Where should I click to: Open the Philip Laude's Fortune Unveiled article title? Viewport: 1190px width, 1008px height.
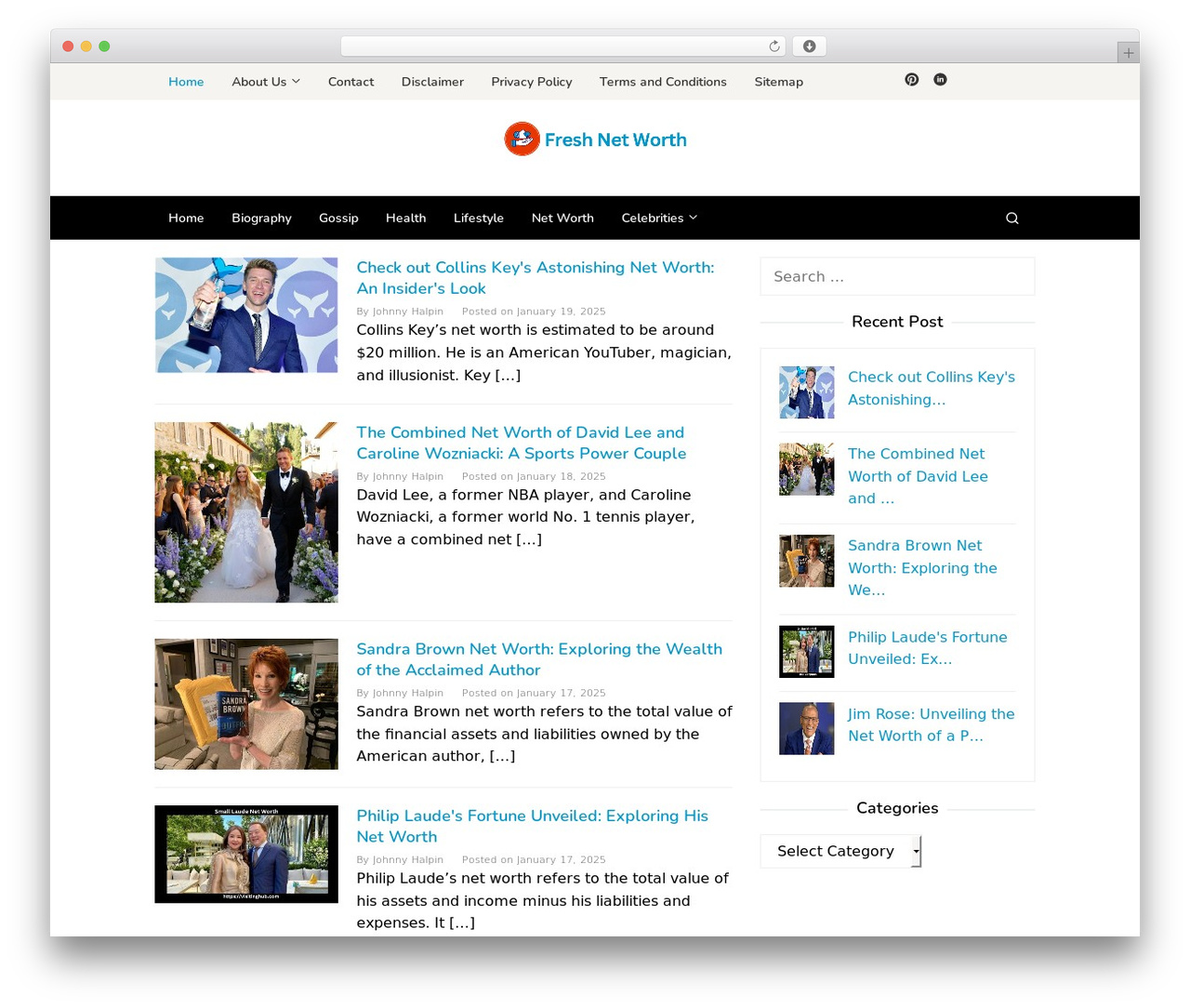point(533,826)
